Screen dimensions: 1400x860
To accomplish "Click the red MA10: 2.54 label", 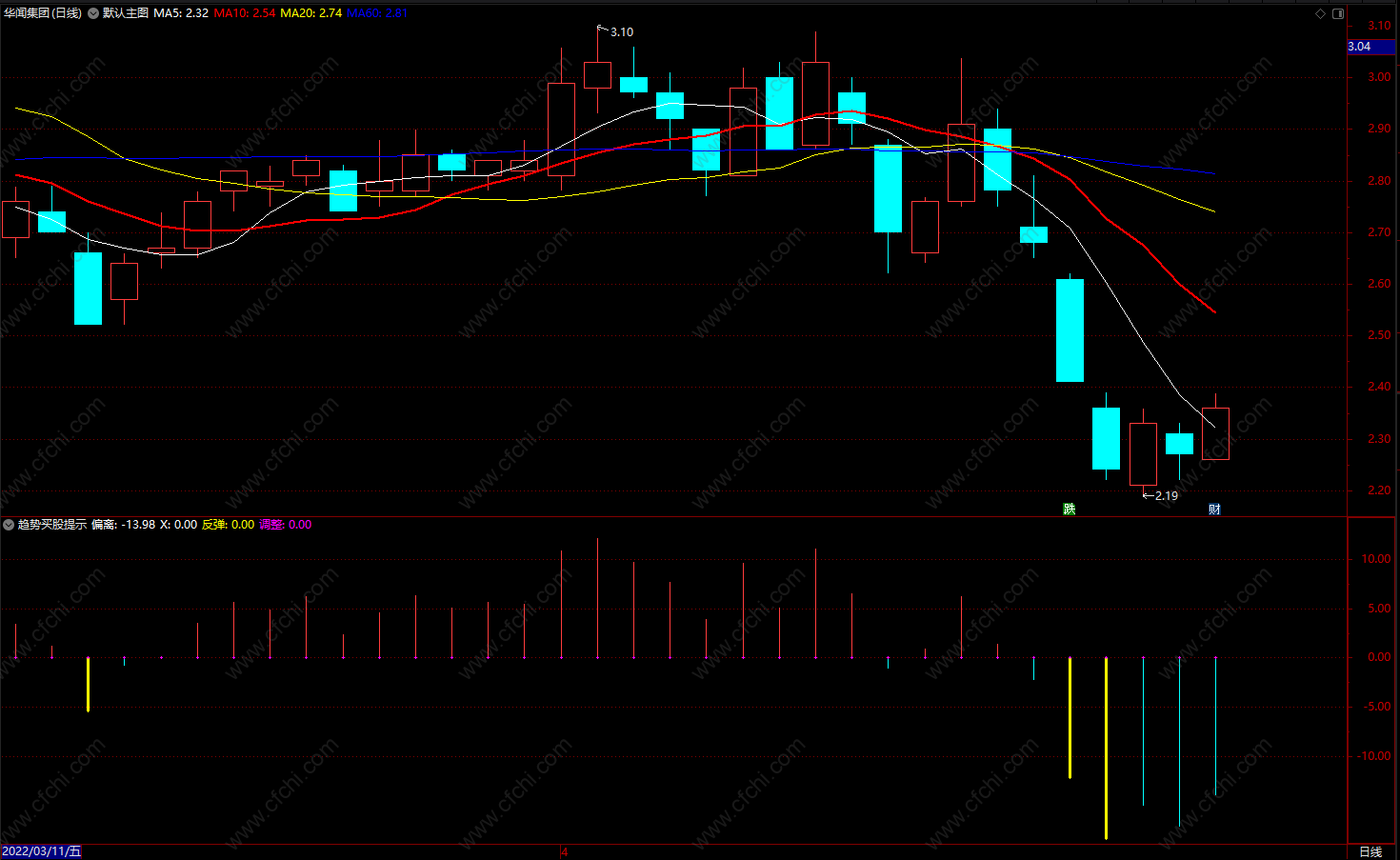I will click(245, 13).
